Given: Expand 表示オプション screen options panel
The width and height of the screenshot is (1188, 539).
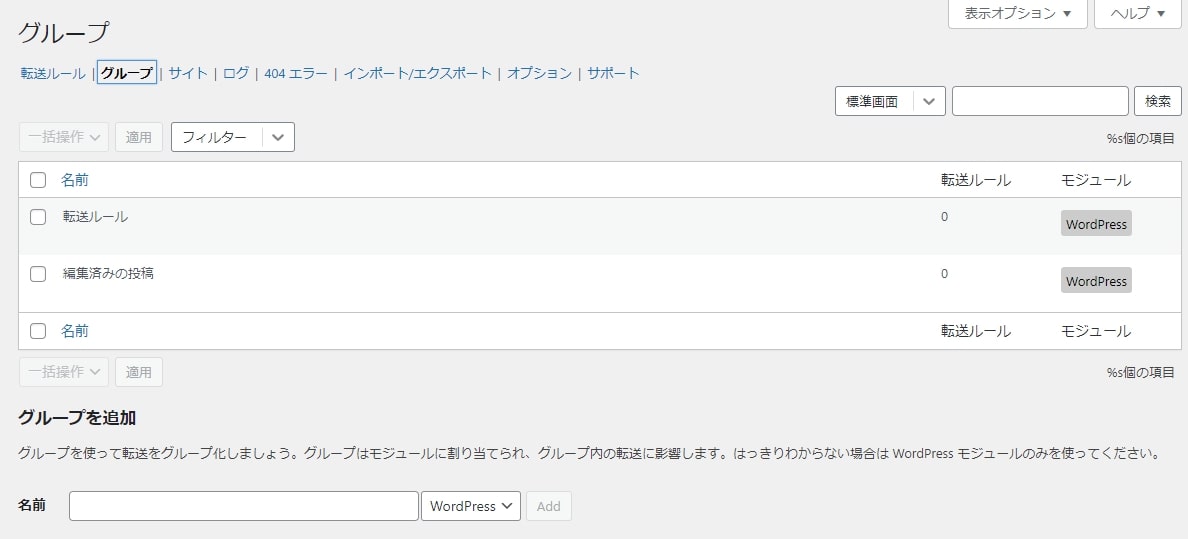Looking at the screenshot, I should 1018,14.
